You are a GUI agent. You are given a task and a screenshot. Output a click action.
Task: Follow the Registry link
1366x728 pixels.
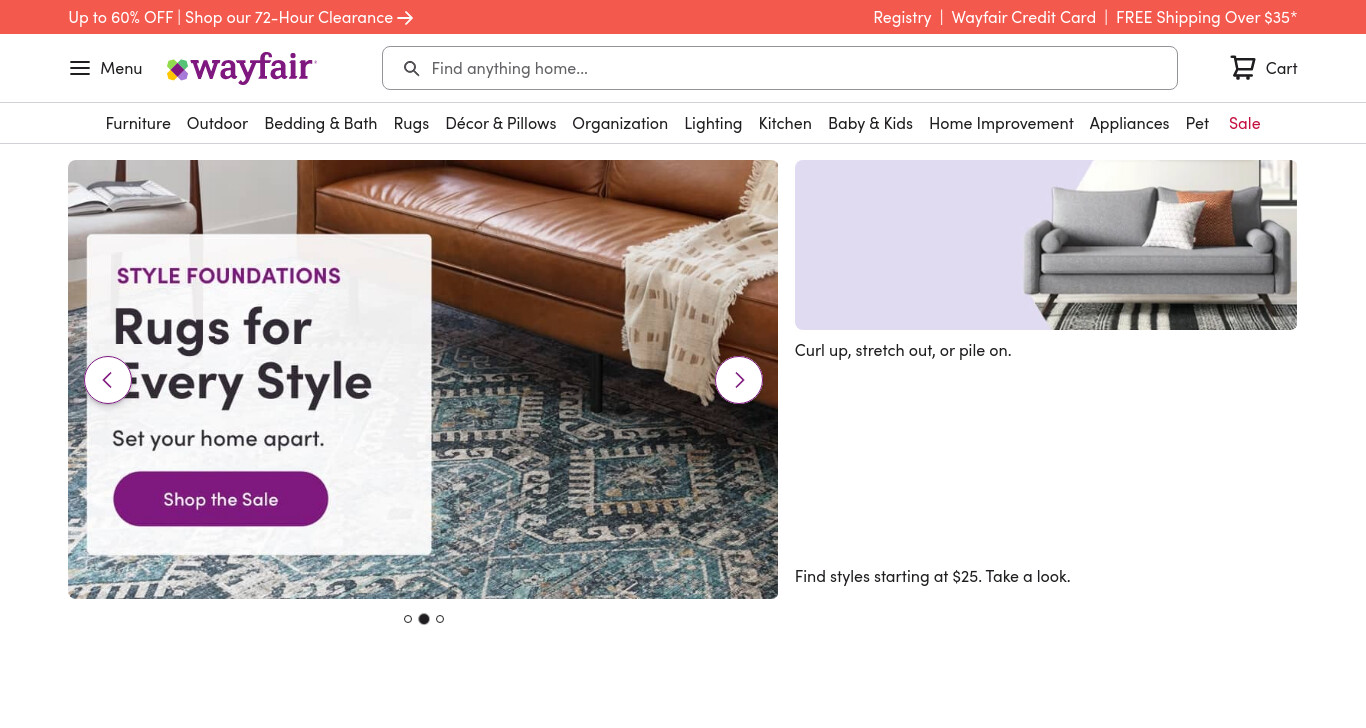pyautogui.click(x=902, y=17)
